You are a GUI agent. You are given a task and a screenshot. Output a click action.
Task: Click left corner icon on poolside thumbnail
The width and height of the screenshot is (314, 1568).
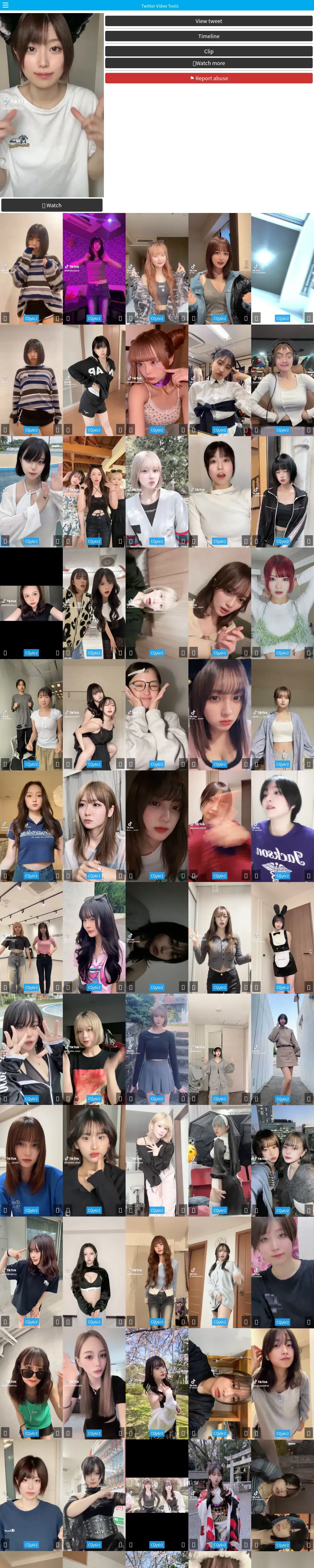pos(5,541)
